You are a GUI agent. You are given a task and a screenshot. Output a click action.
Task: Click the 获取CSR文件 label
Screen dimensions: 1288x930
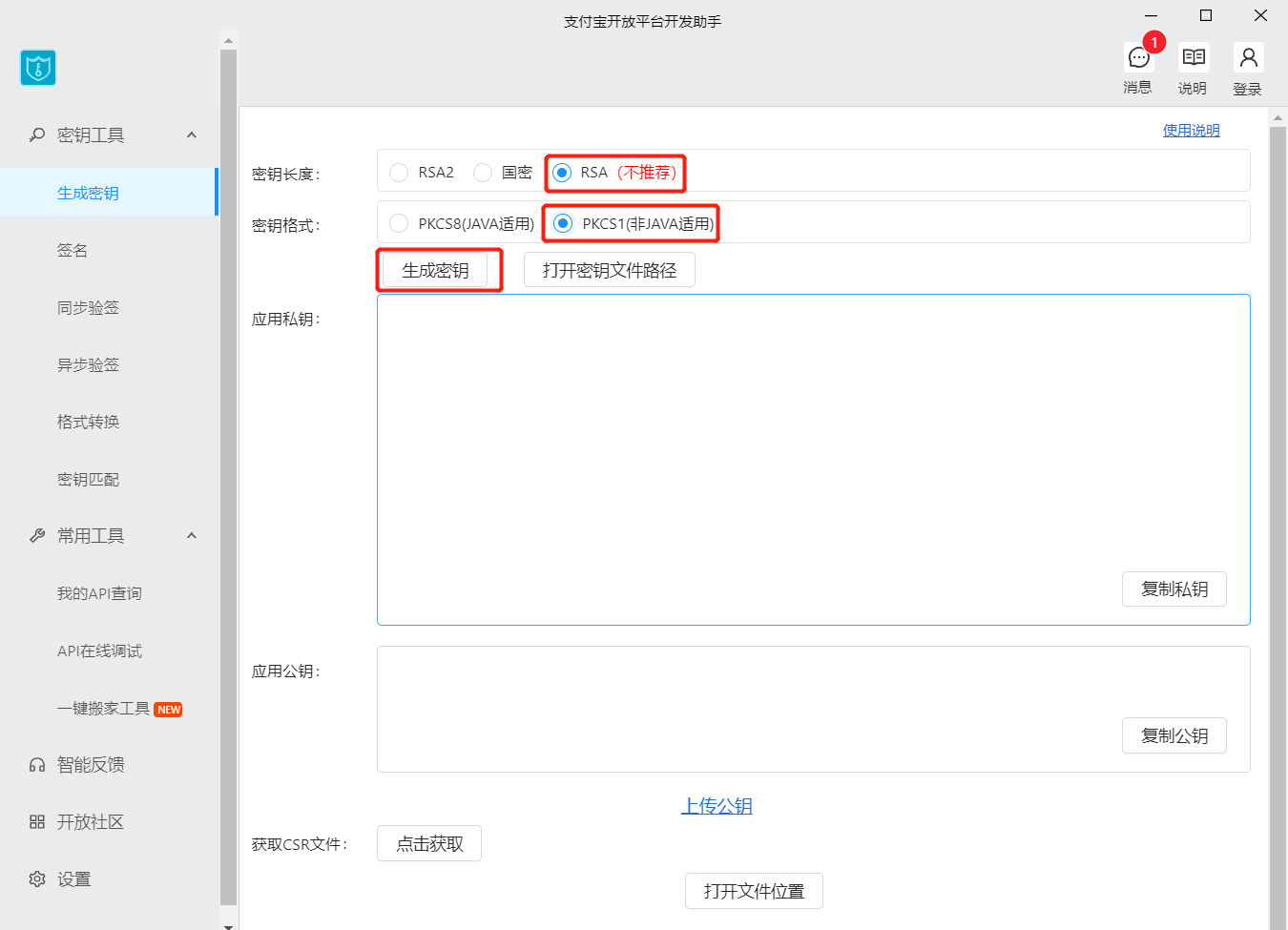tap(300, 844)
